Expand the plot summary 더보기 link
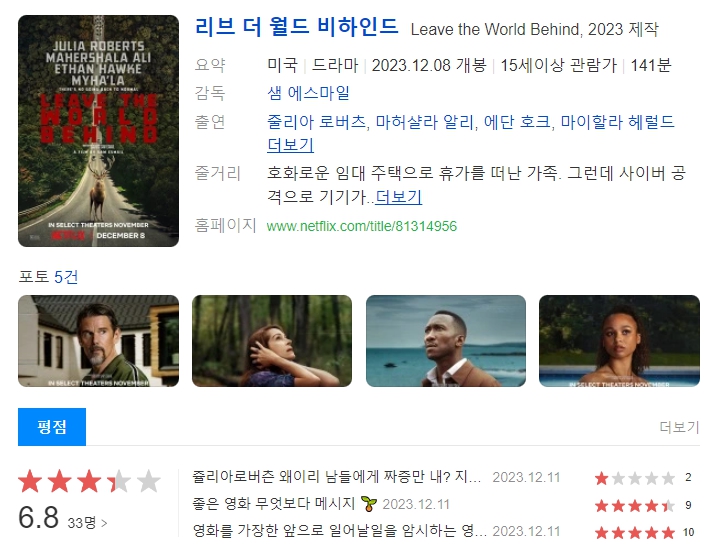This screenshot has width=720, height=553. click(x=399, y=197)
